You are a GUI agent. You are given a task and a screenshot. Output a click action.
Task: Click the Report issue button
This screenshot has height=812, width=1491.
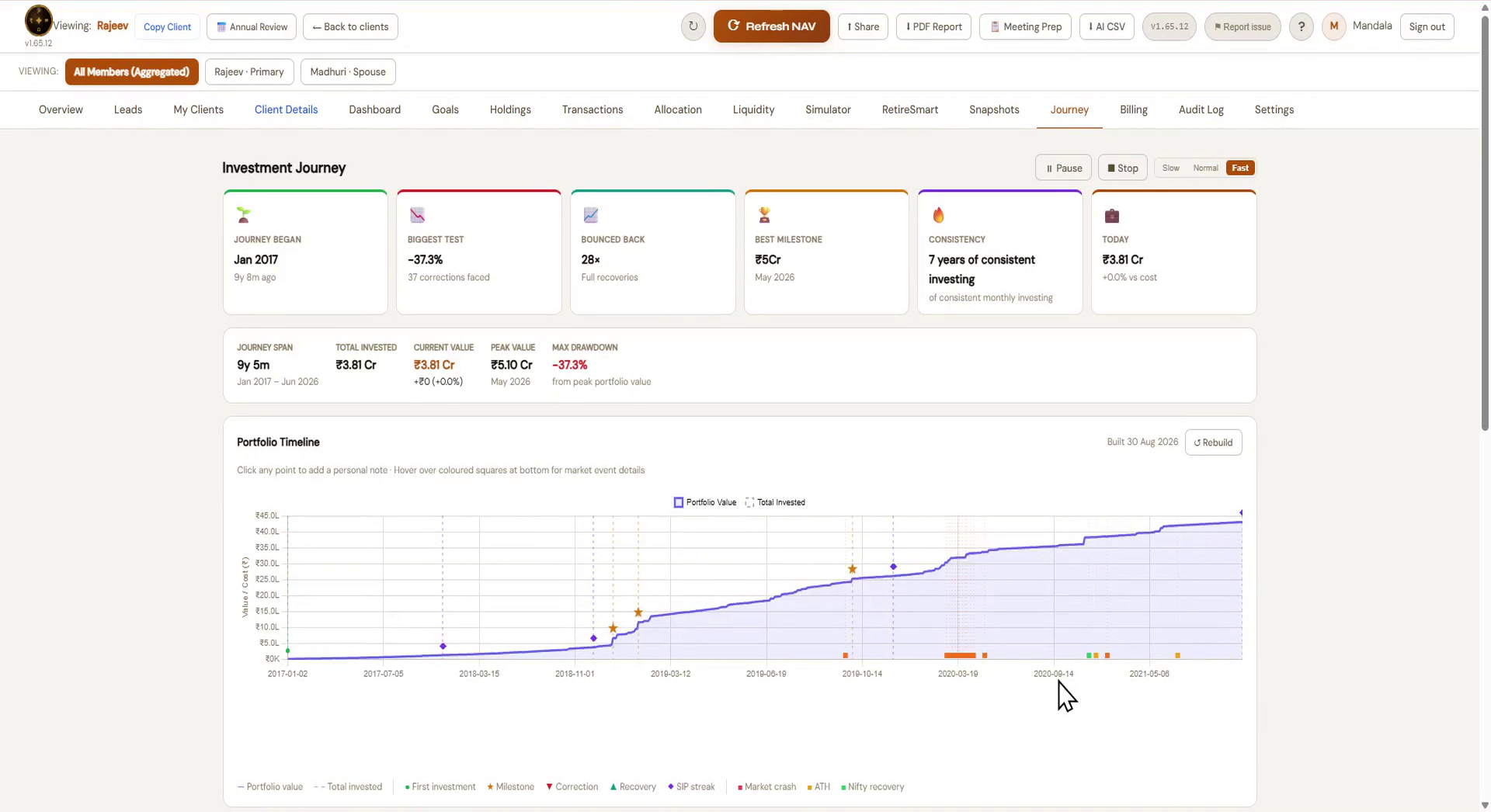tap(1242, 26)
